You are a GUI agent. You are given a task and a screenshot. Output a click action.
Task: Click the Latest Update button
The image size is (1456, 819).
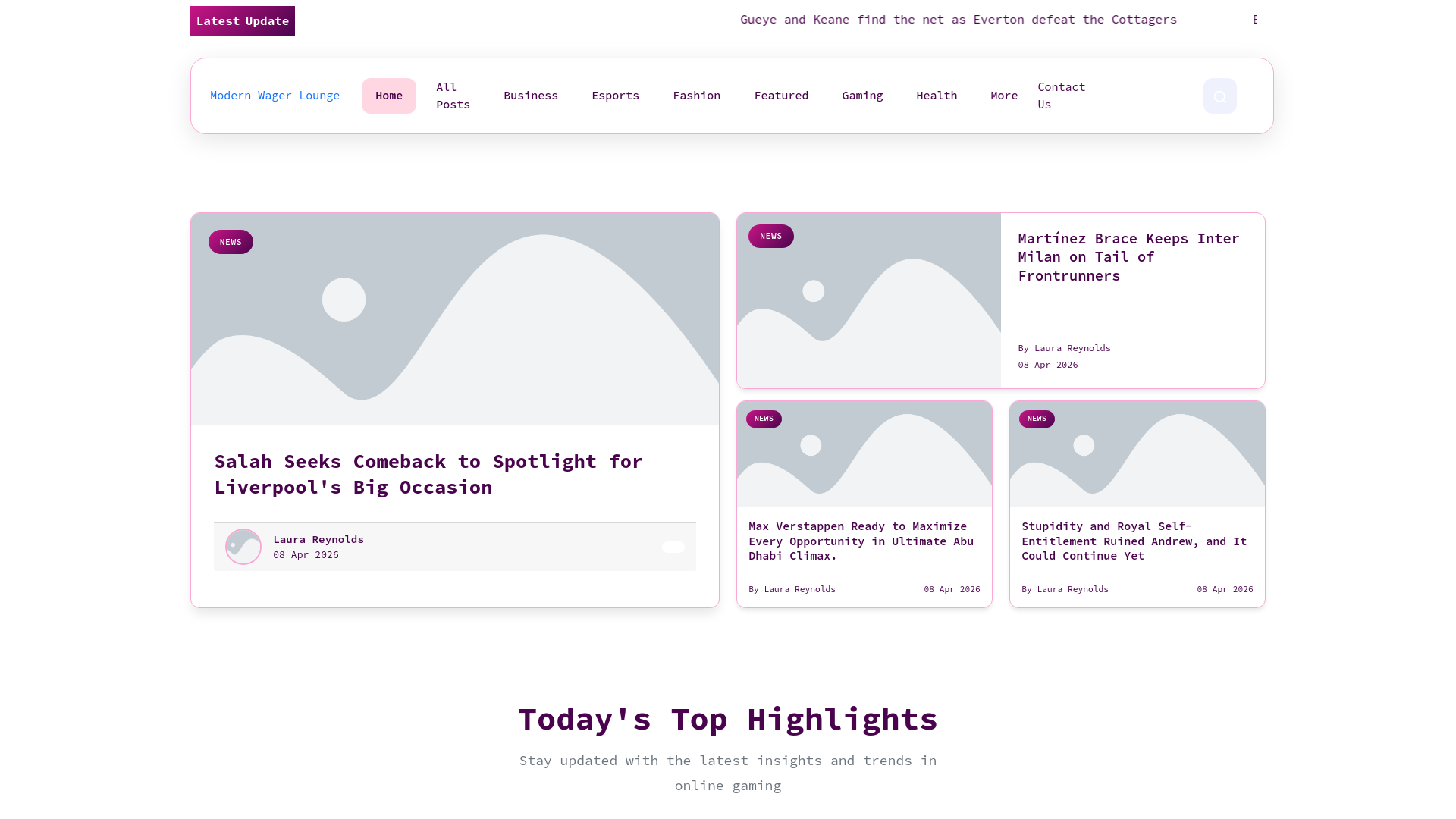tap(242, 21)
